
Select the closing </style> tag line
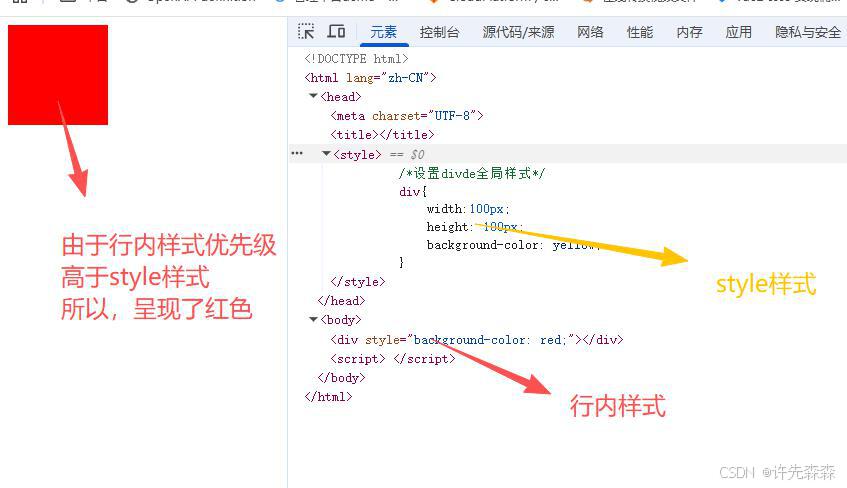coord(358,282)
